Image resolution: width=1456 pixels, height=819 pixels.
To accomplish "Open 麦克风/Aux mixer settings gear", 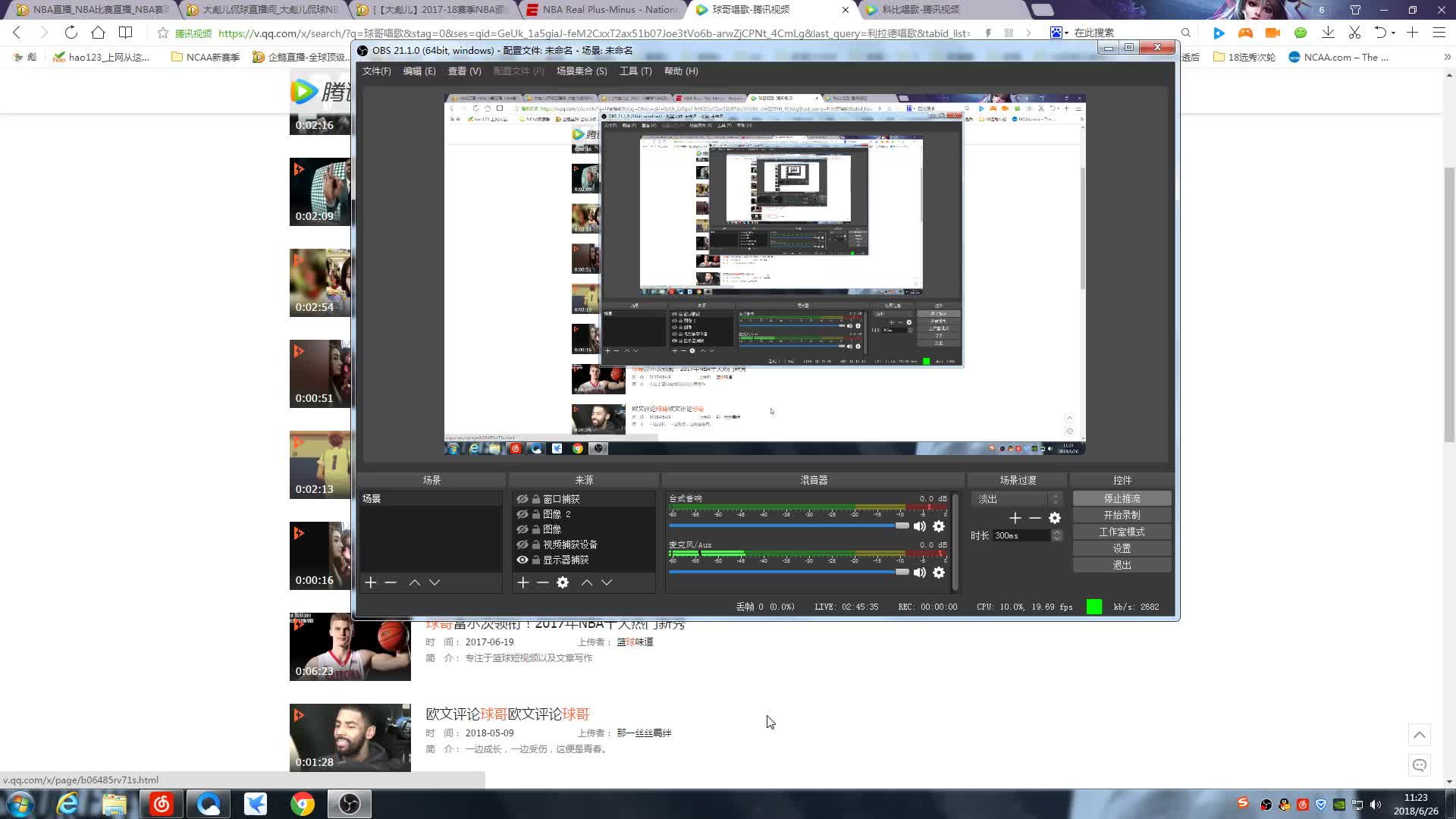I will click(939, 573).
